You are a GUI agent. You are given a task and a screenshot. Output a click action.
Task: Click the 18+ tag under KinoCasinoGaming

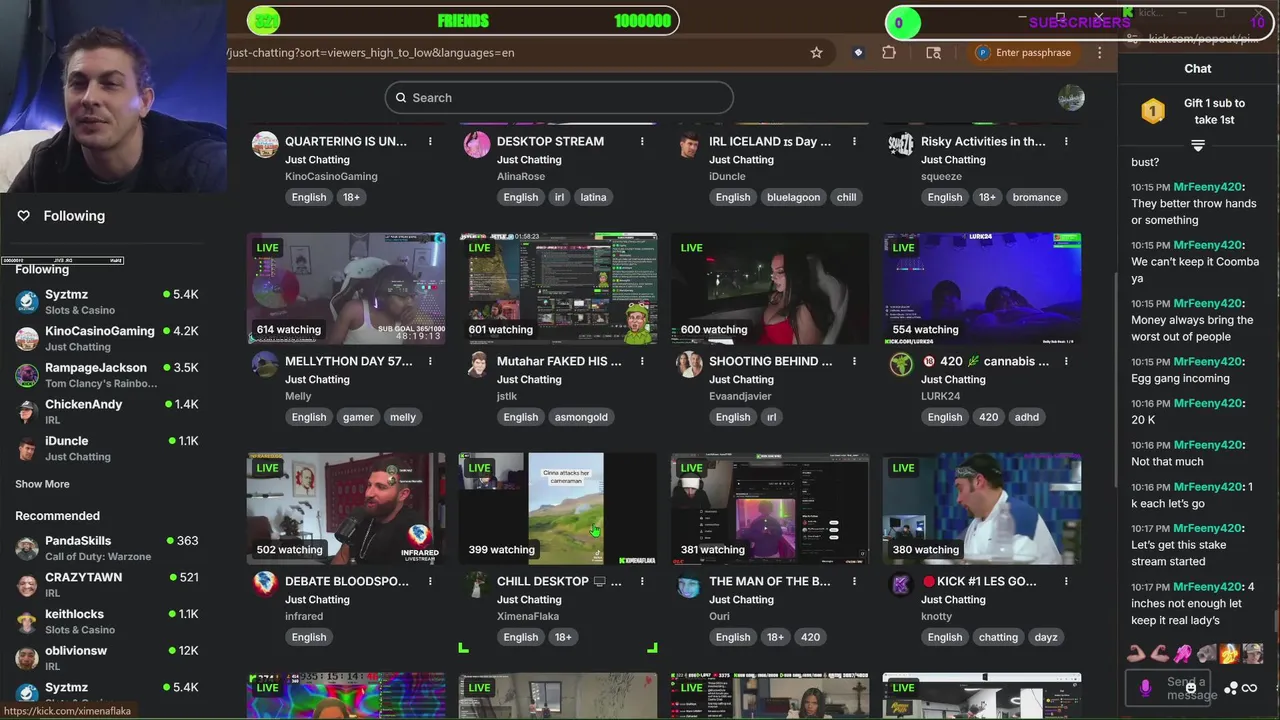point(351,197)
